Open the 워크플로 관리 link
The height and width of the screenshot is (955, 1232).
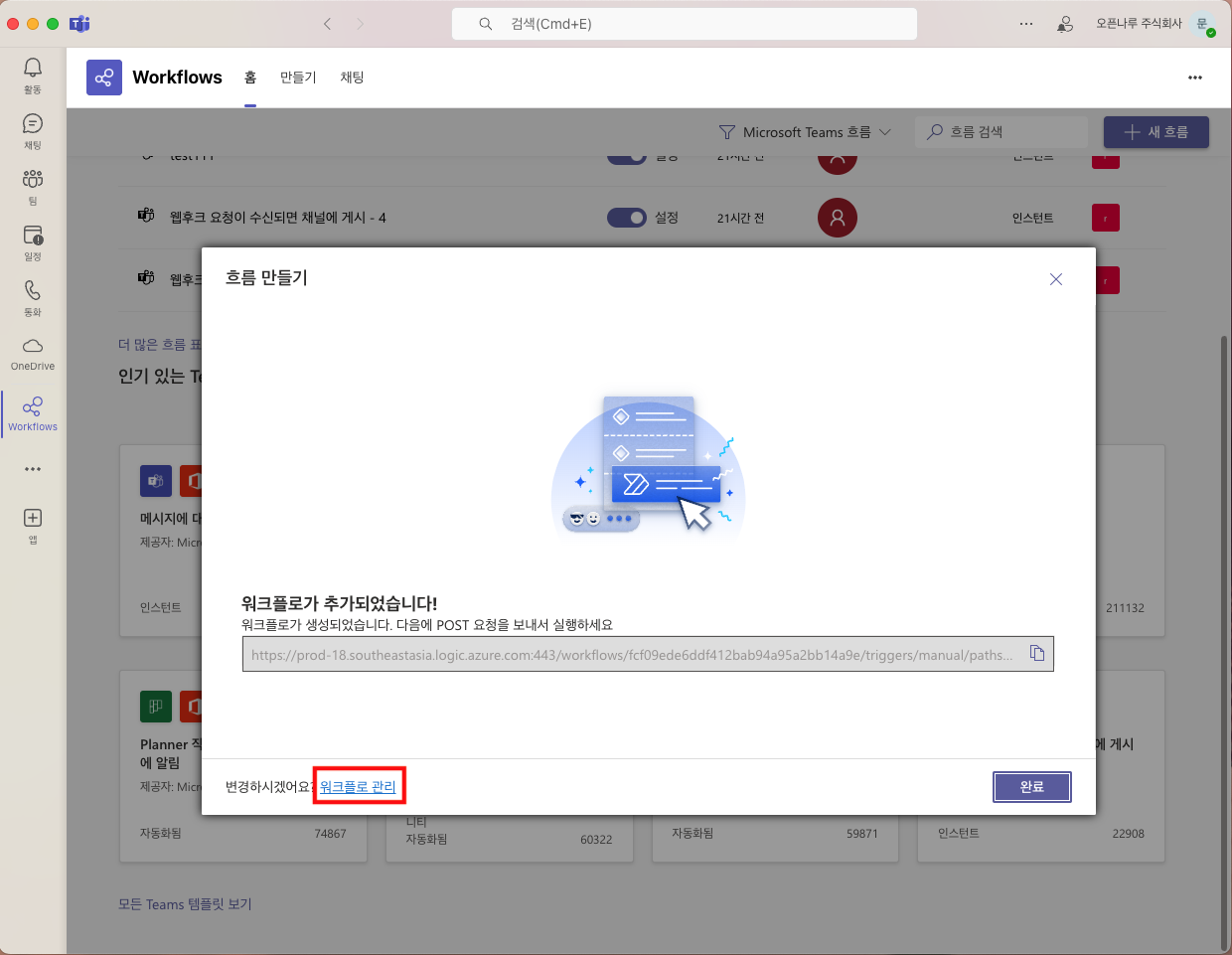coord(358,786)
